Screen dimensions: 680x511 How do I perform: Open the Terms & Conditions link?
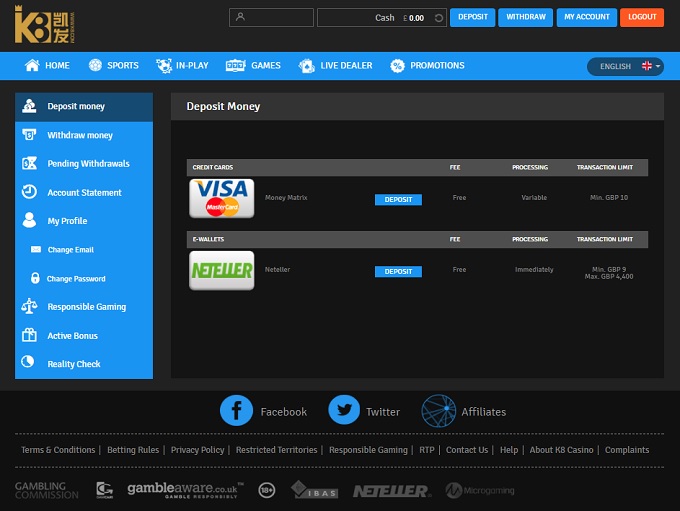click(x=58, y=450)
